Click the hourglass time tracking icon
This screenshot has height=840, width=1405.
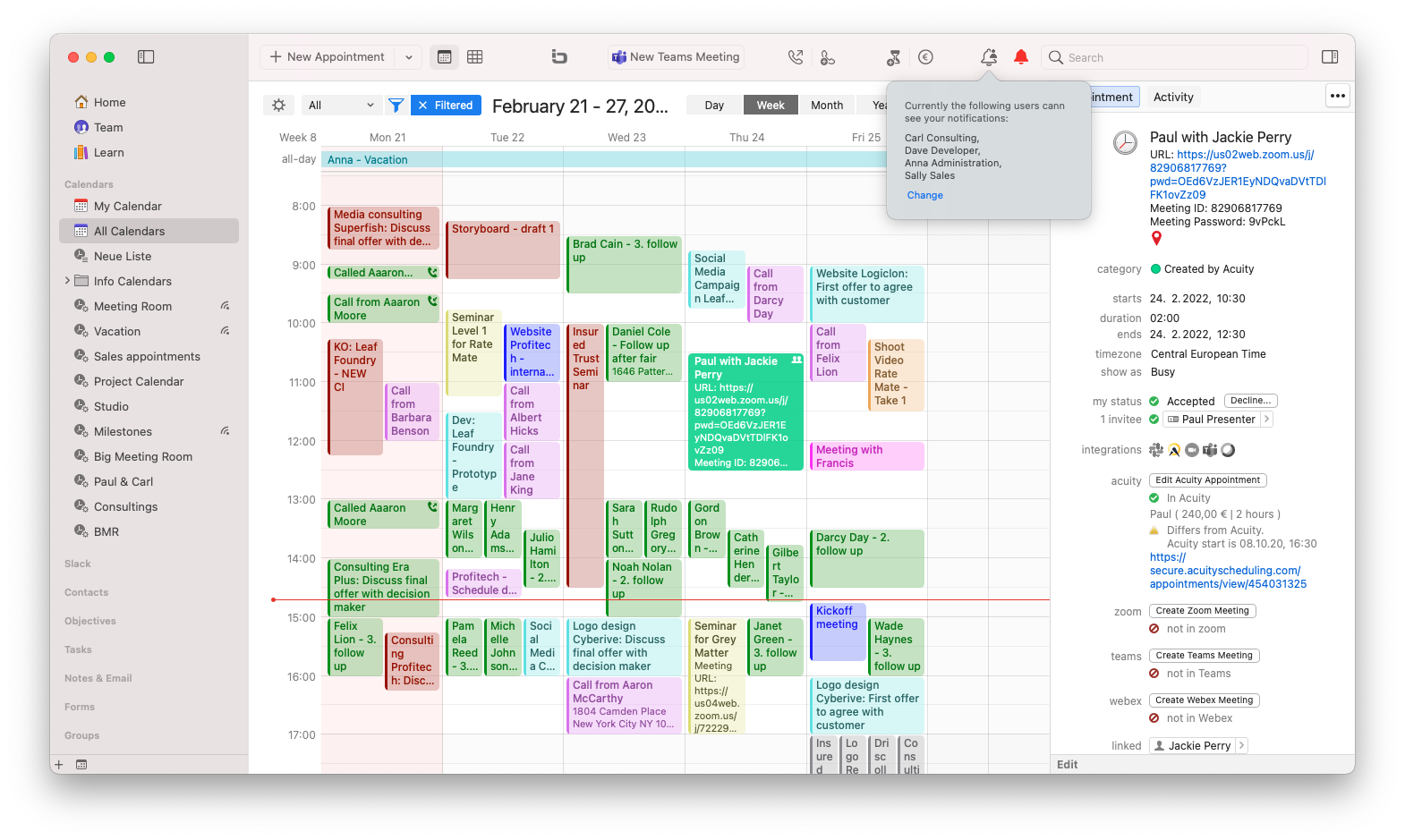pyautogui.click(x=893, y=57)
